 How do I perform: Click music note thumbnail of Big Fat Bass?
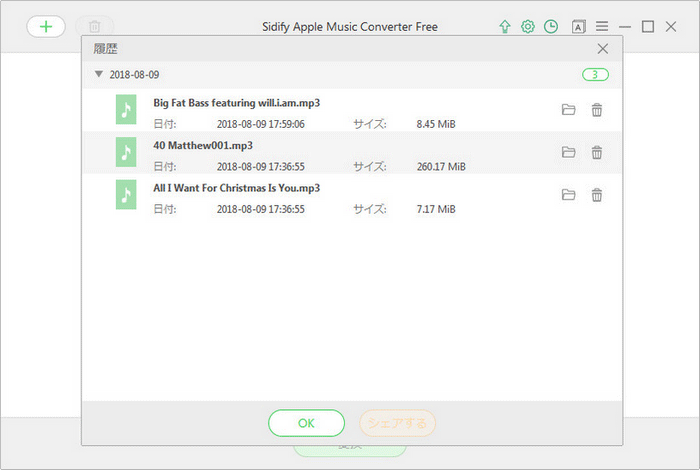tap(126, 109)
